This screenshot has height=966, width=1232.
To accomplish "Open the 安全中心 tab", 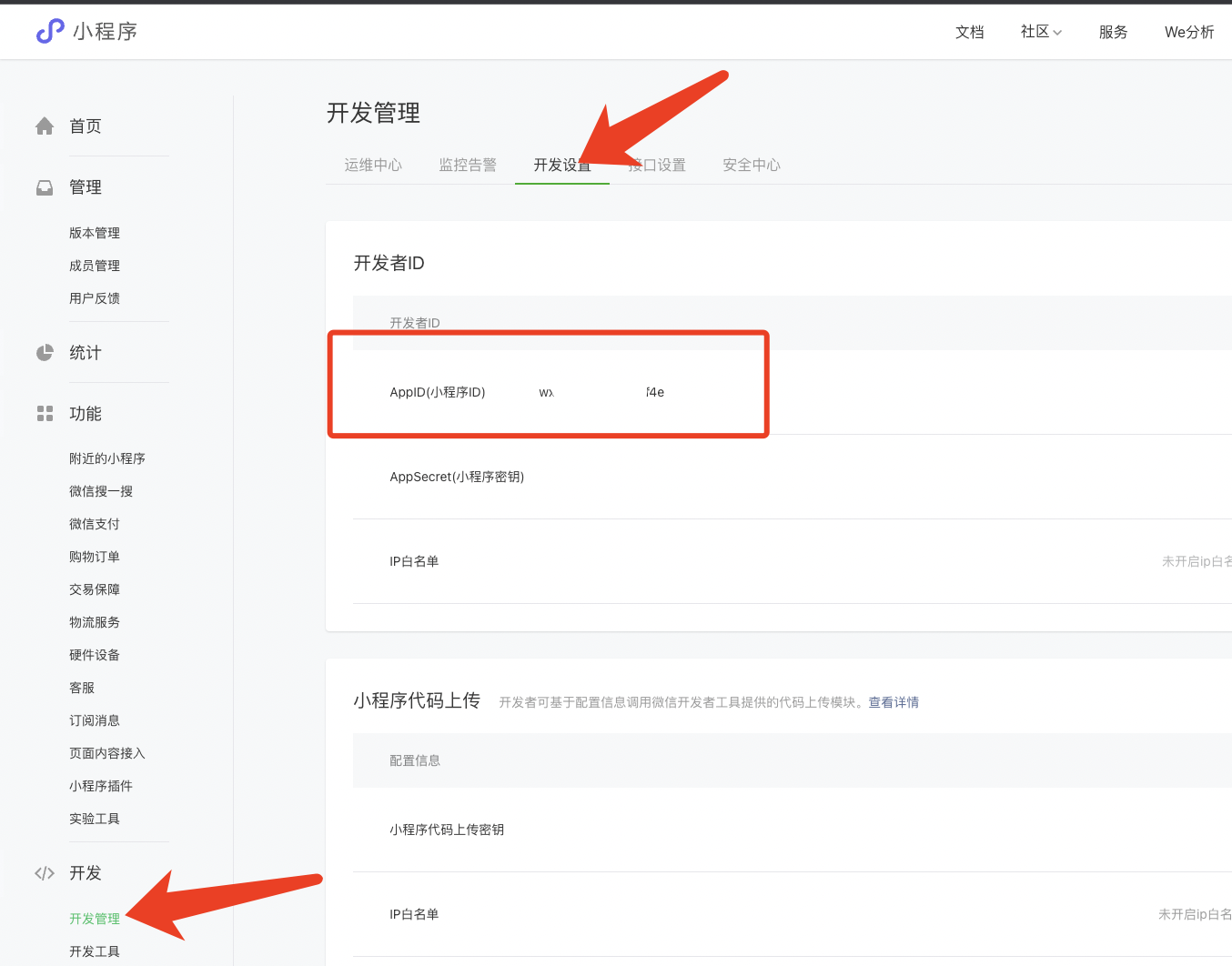I will pos(752,165).
